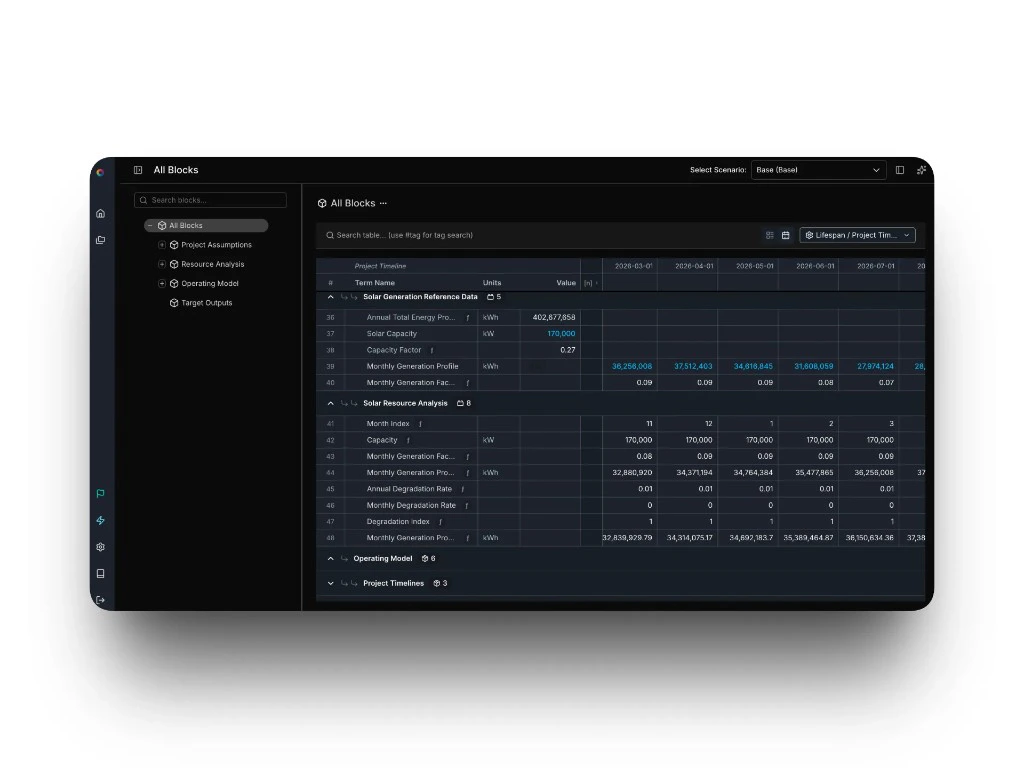1024x768 pixels.
Task: Open the ellipsis menu next to All Blocks
Action: pos(381,202)
